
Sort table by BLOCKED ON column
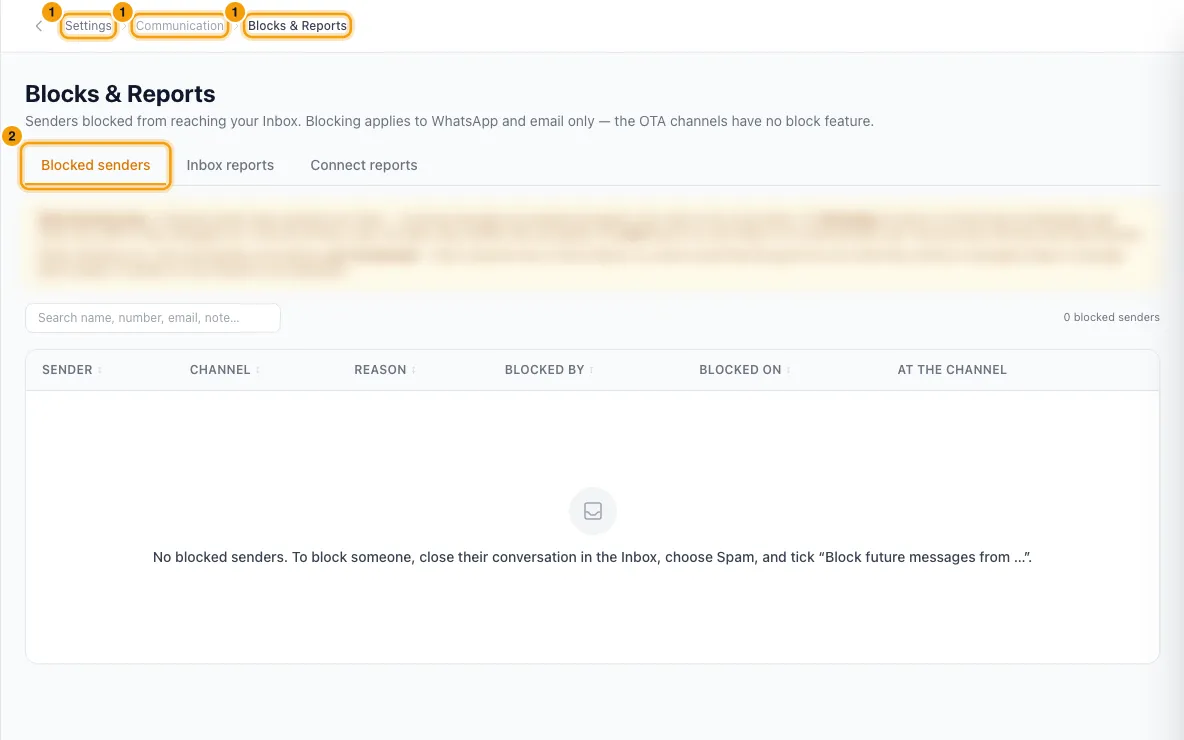(x=745, y=370)
